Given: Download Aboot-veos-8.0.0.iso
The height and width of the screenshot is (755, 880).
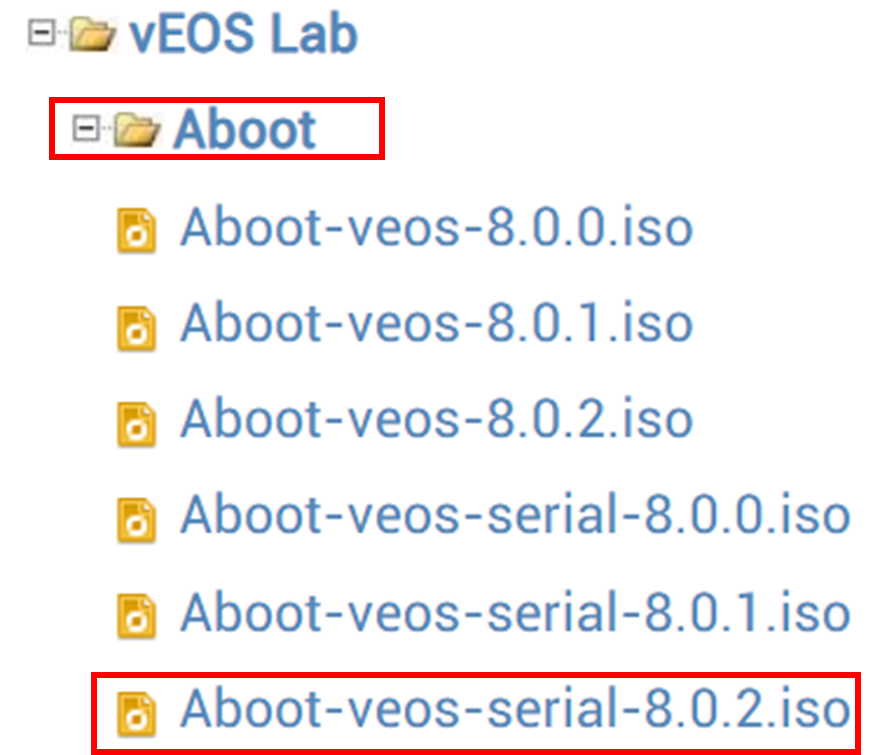Looking at the screenshot, I should point(436,227).
